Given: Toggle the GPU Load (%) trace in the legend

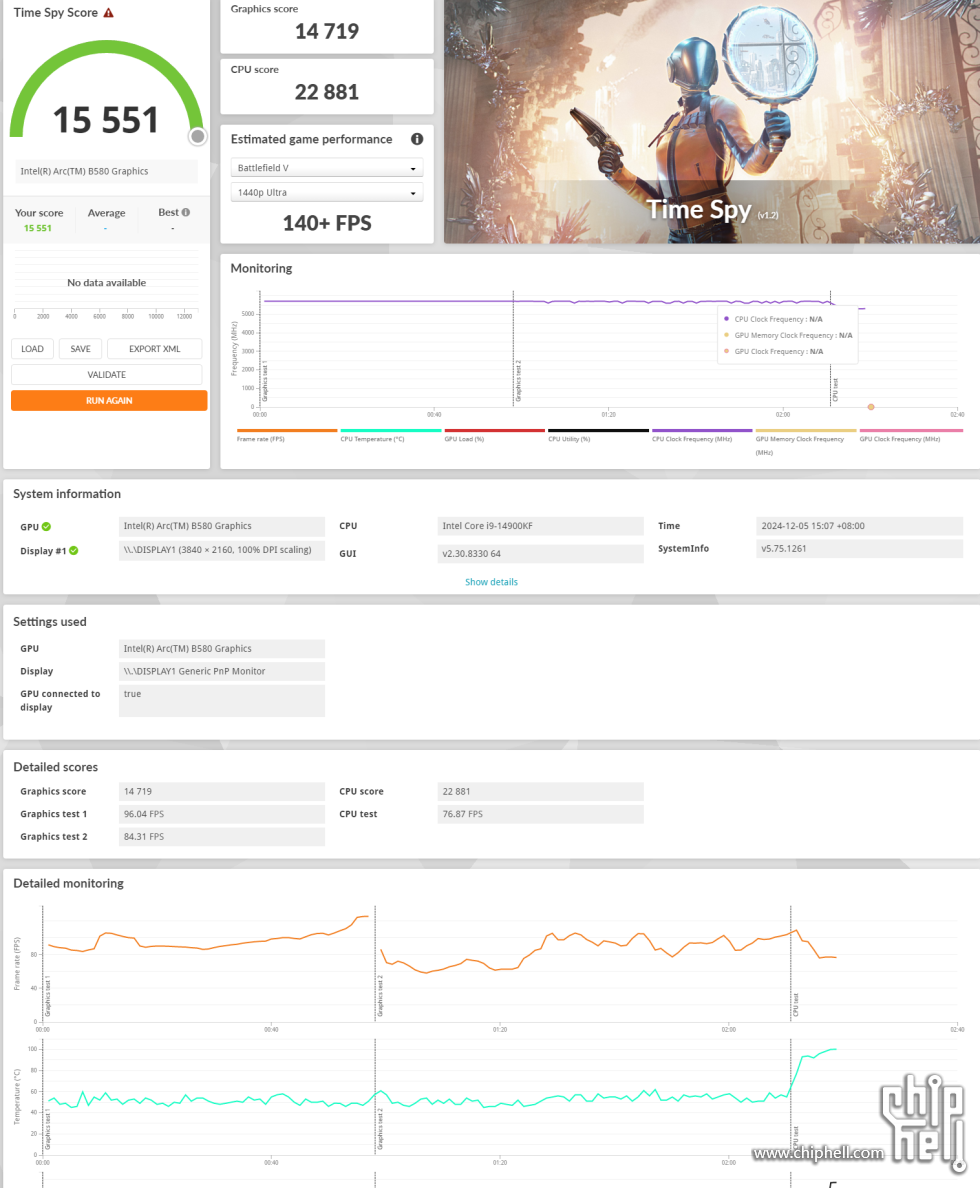Looking at the screenshot, I should 493,430.
